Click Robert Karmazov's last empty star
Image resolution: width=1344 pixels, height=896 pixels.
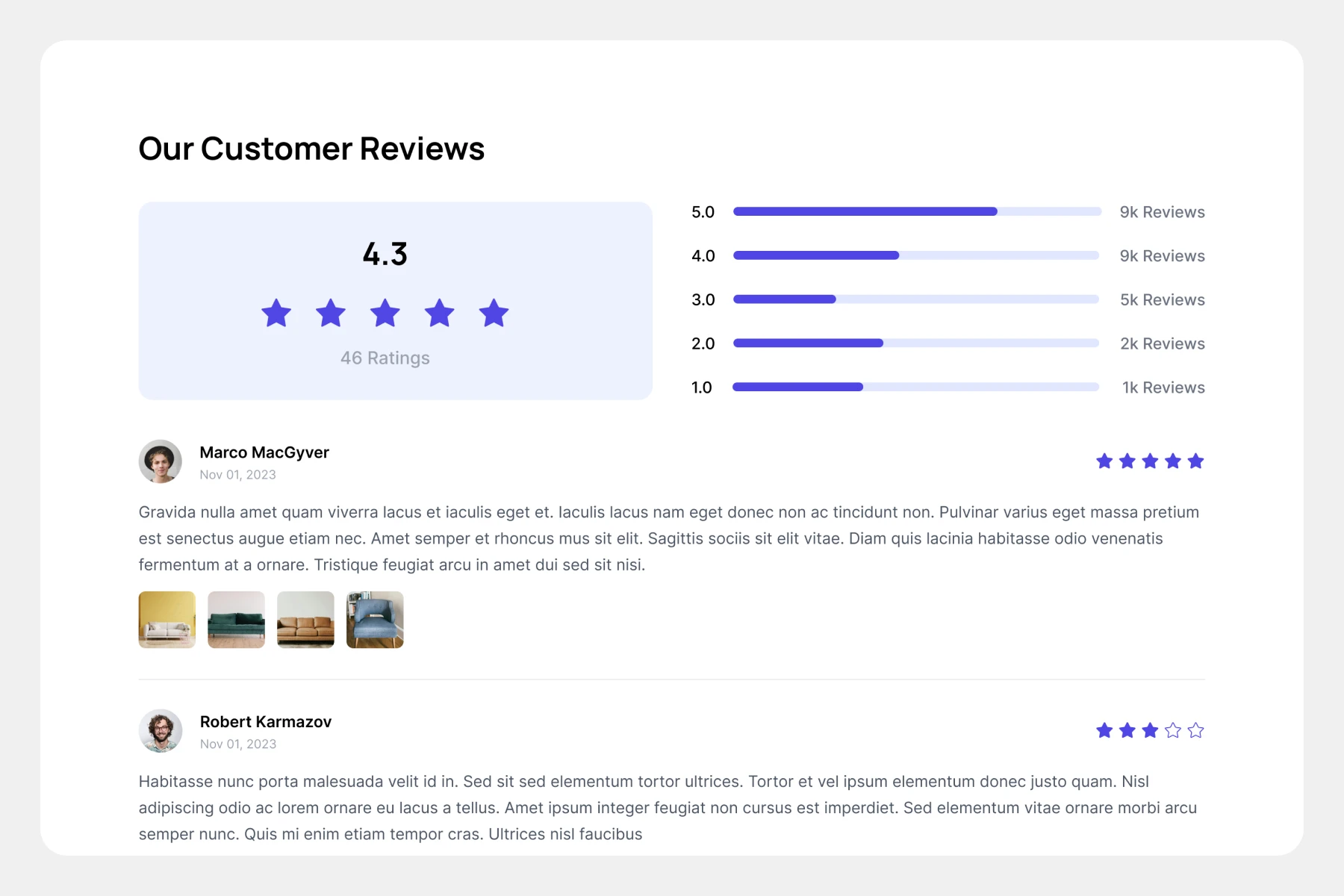(1195, 730)
